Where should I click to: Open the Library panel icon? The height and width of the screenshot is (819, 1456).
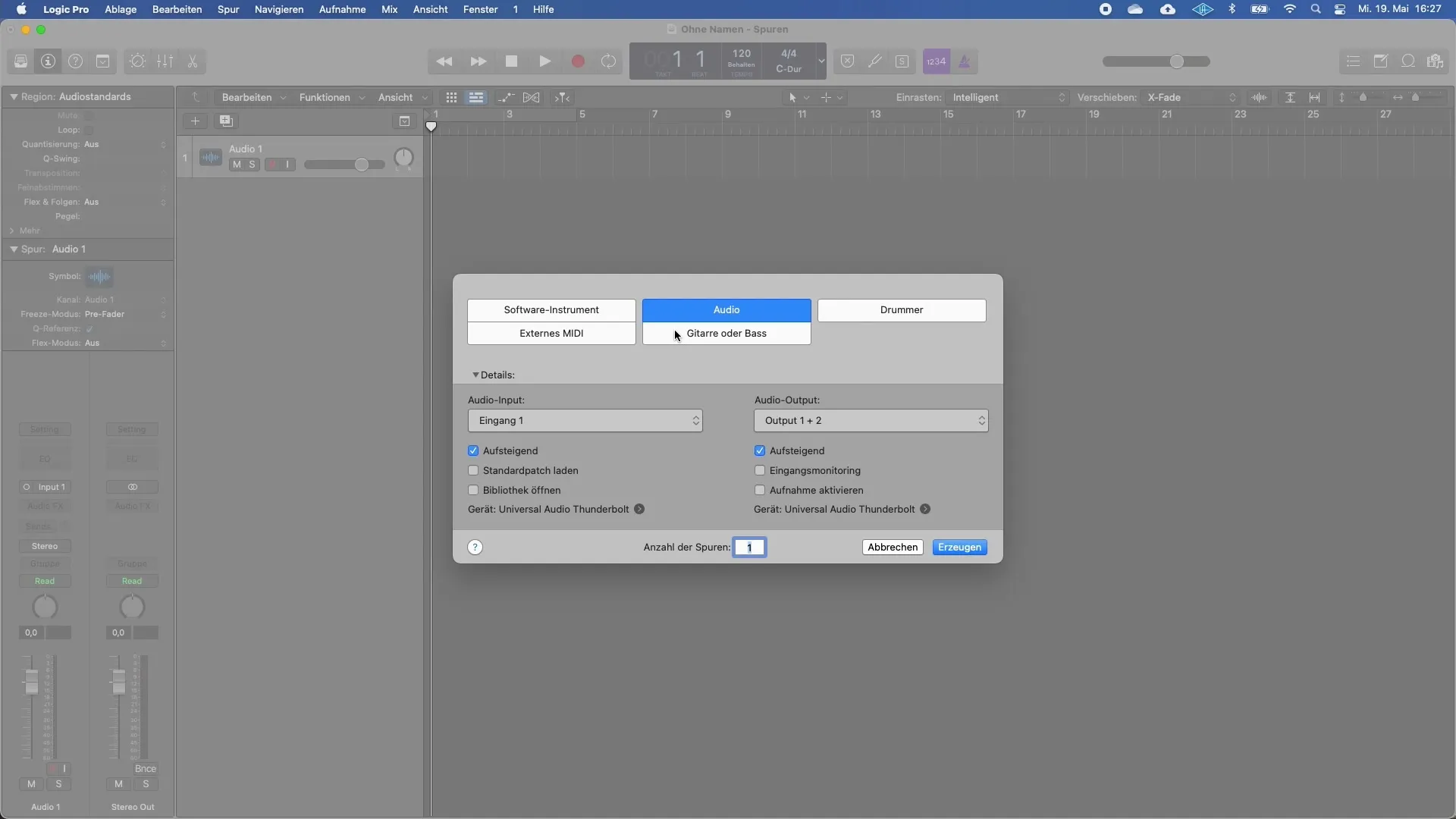pos(20,61)
